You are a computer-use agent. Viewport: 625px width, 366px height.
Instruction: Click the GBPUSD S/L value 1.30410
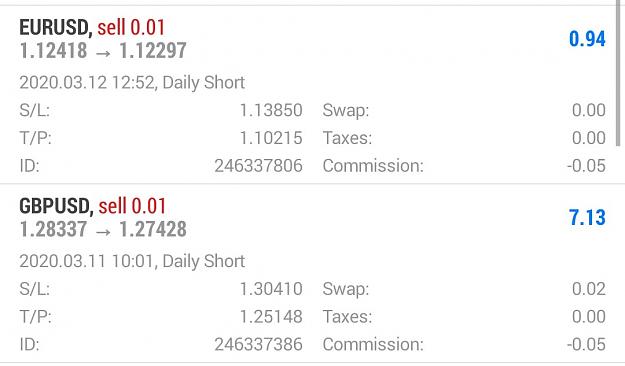coord(271,289)
